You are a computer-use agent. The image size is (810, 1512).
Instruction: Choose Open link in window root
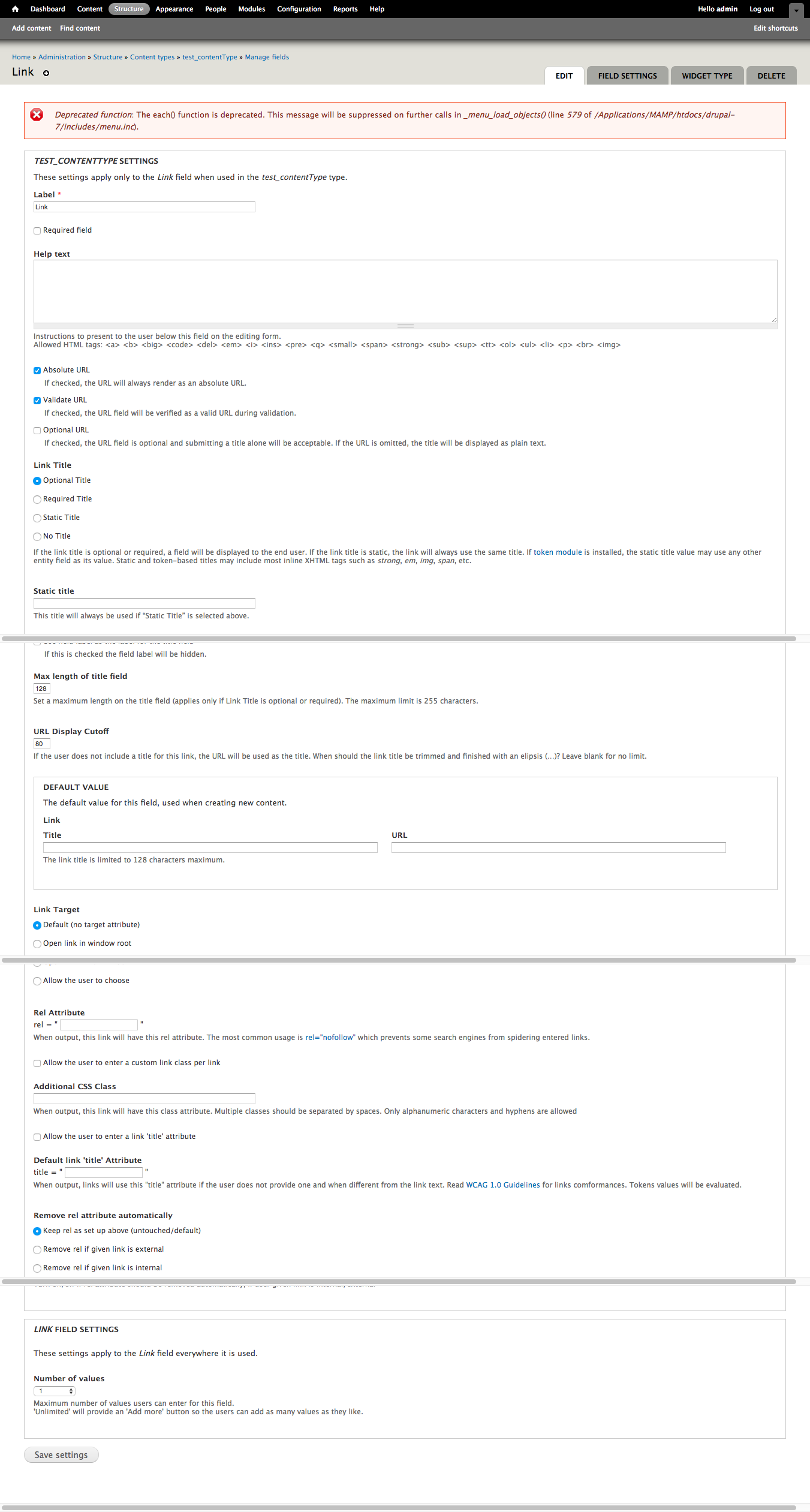click(x=37, y=944)
